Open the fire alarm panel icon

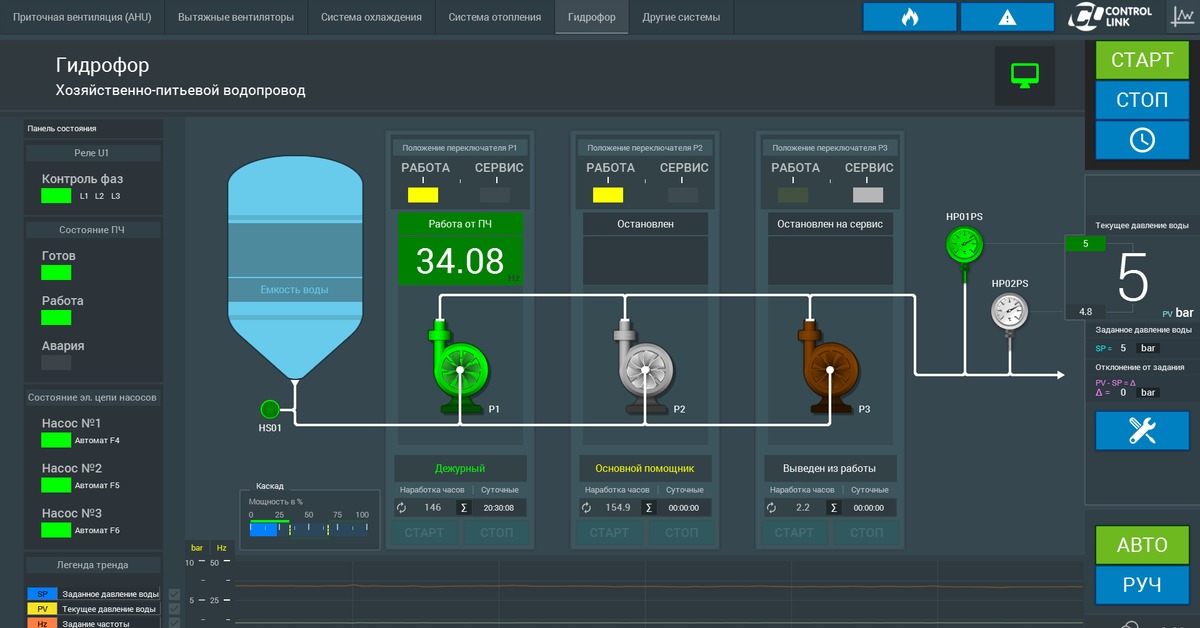coord(909,17)
